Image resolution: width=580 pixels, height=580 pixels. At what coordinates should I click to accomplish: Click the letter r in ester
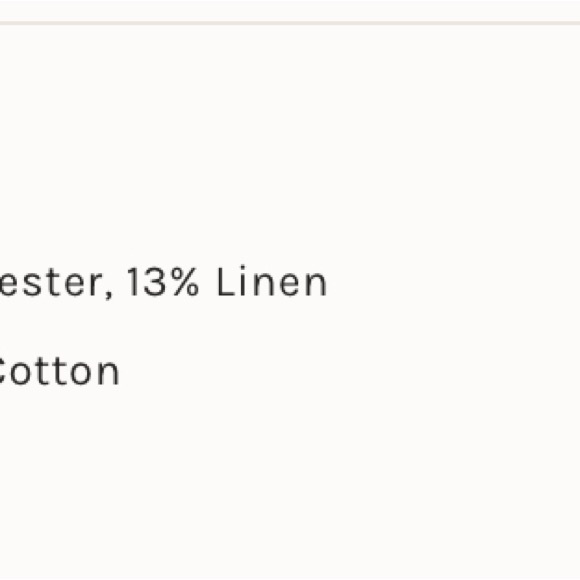pos(95,285)
